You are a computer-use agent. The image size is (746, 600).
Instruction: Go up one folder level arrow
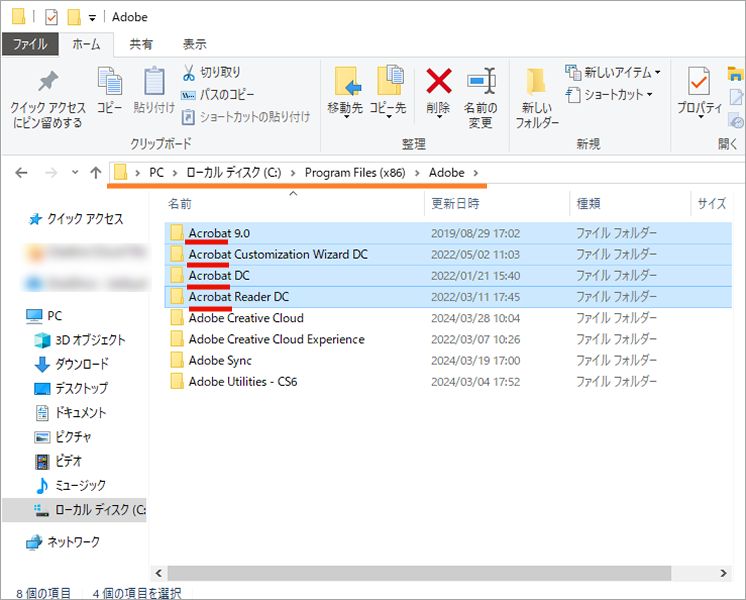96,173
